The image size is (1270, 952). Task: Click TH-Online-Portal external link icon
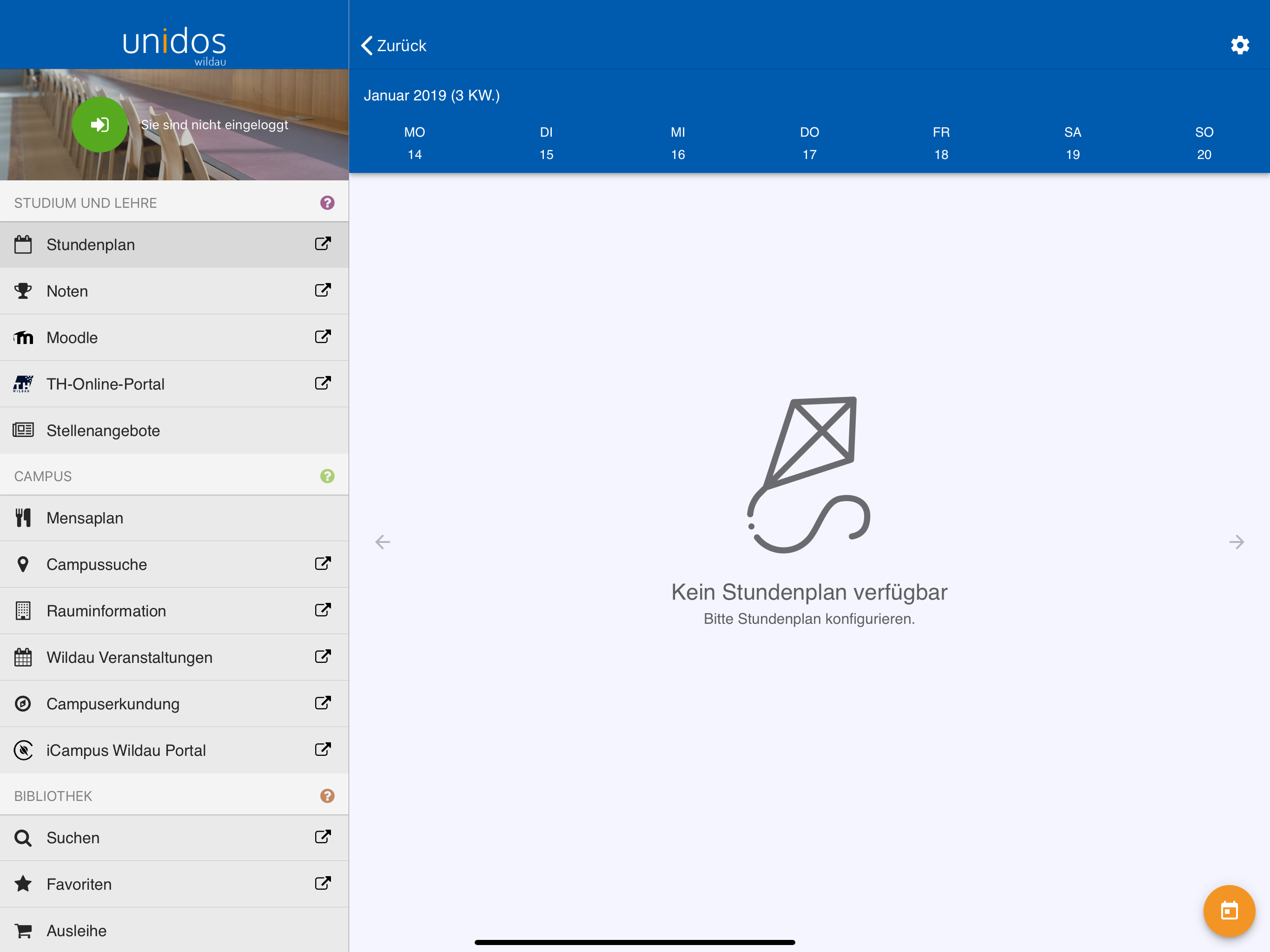tap(323, 383)
